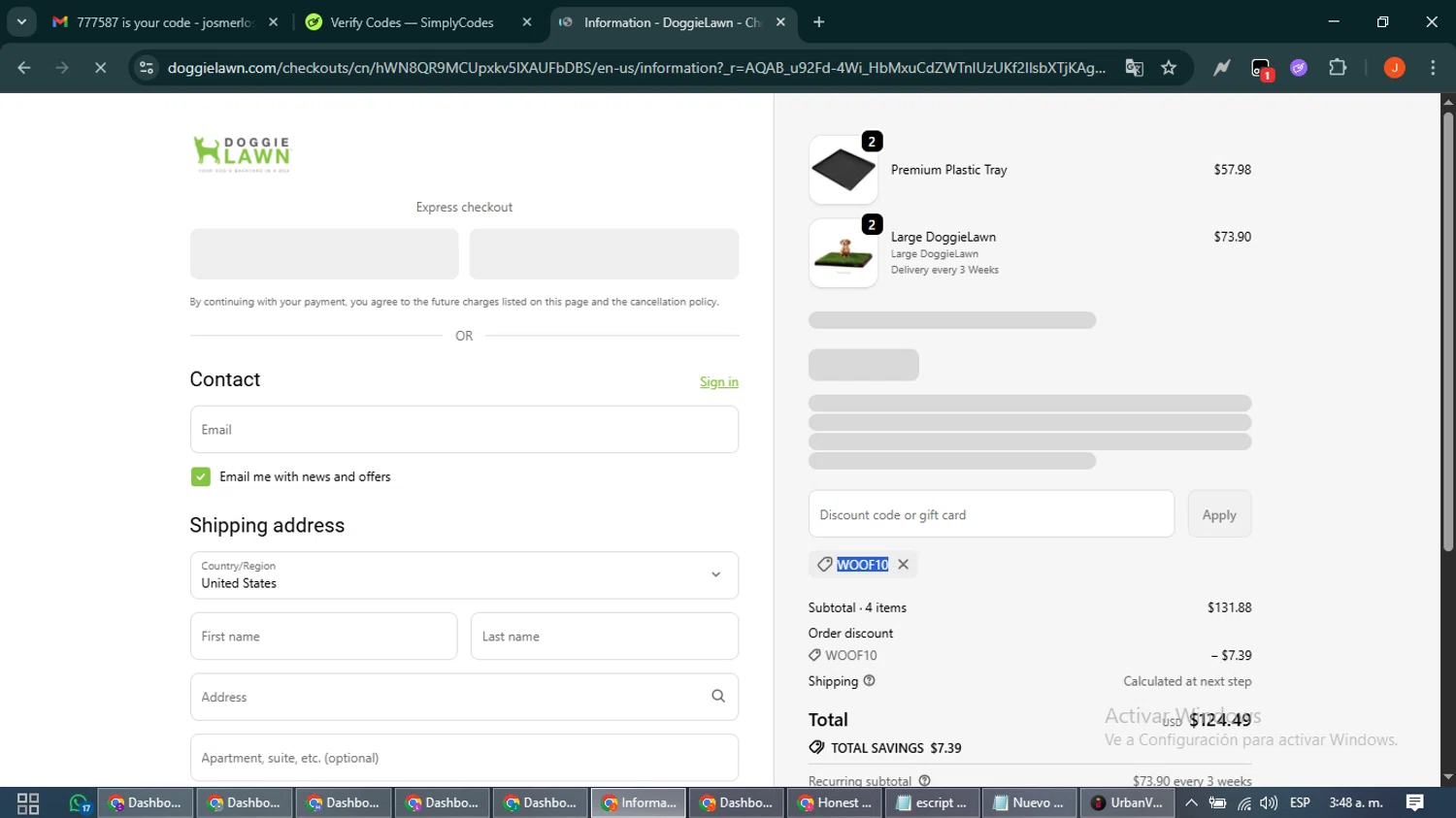Focus the Discount code or gift card field
This screenshot has width=1456, height=818.
[x=991, y=513]
